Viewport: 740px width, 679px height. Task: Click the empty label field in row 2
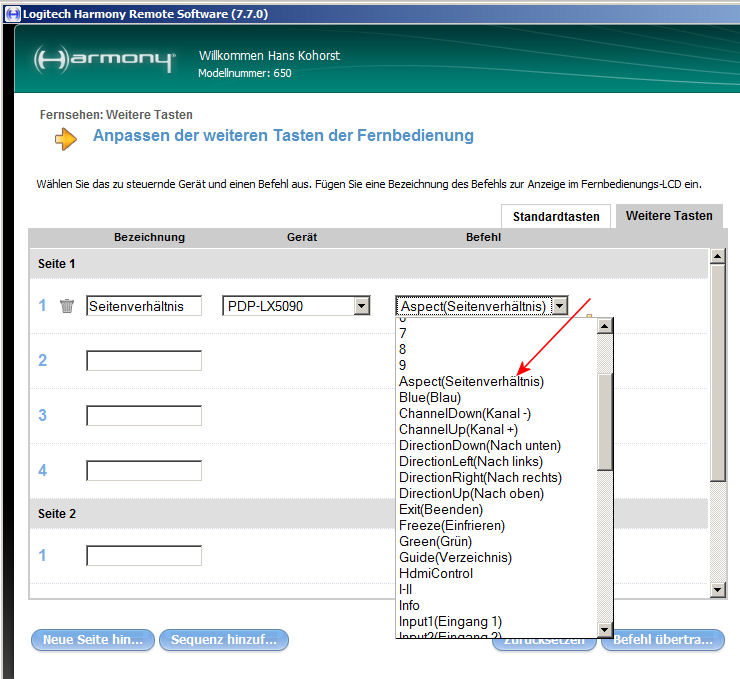coord(144,360)
